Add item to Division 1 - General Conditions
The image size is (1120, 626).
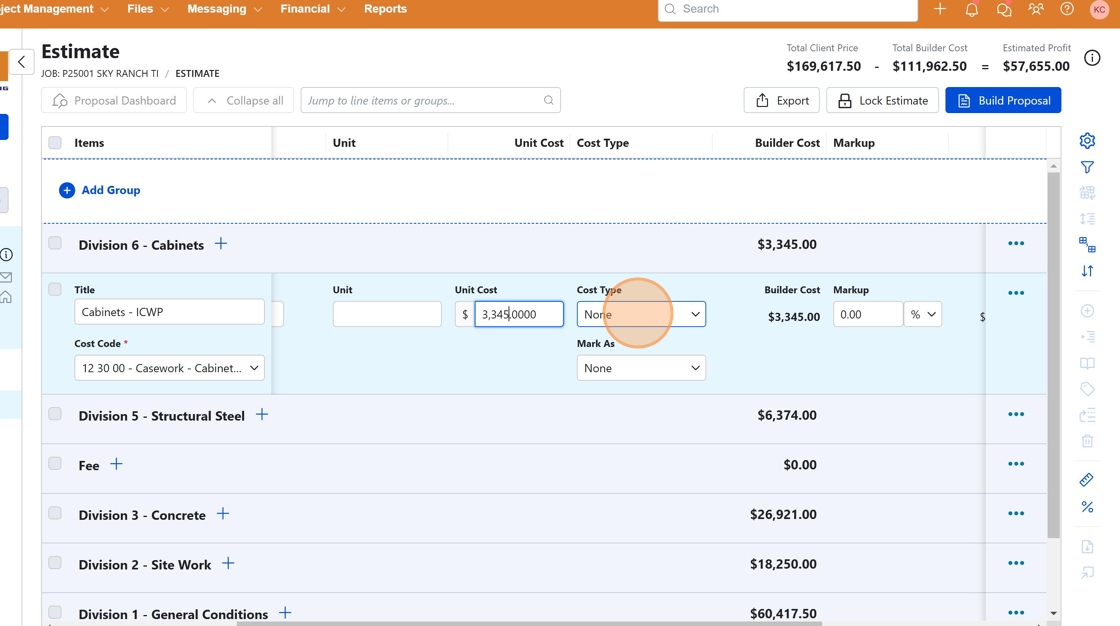(285, 612)
